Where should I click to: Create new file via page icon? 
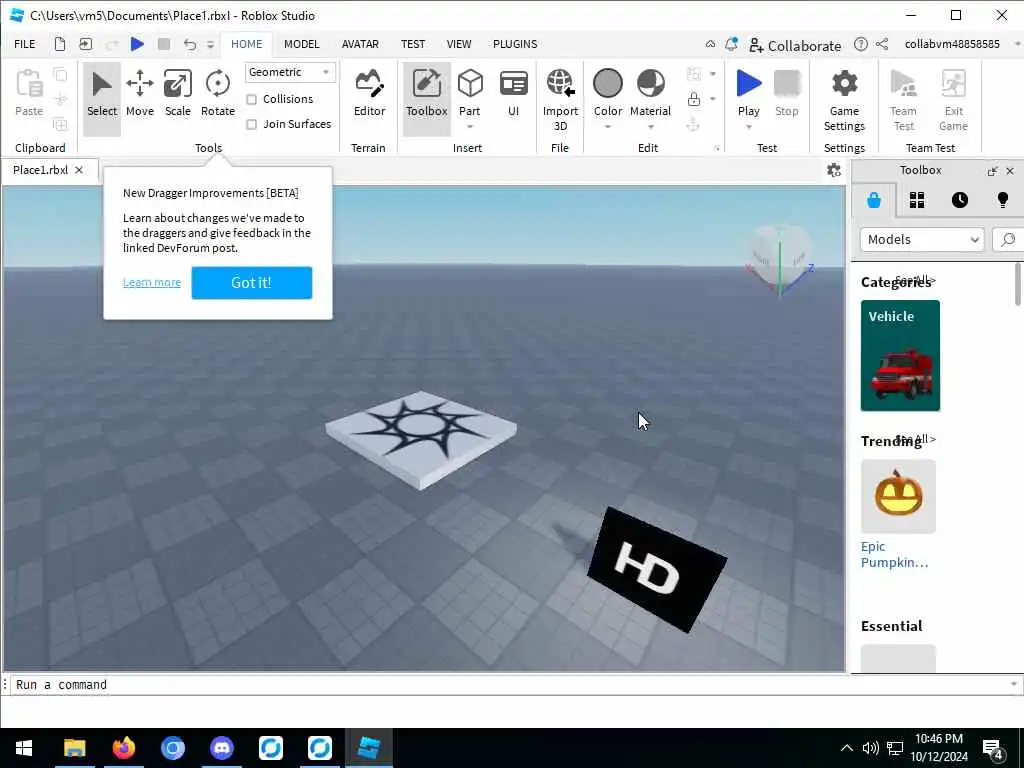coord(59,44)
